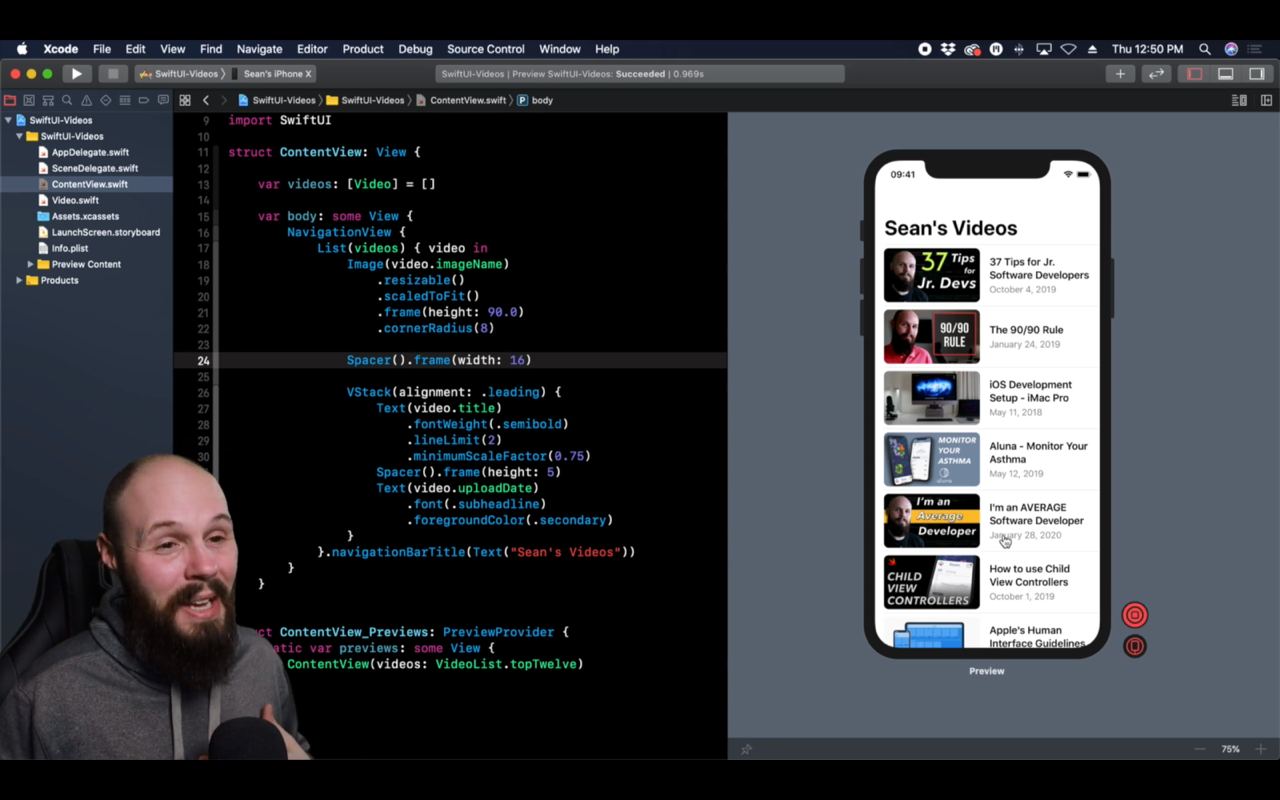Show the Report navigator
1280x800 pixels.
pyautogui.click(x=162, y=100)
